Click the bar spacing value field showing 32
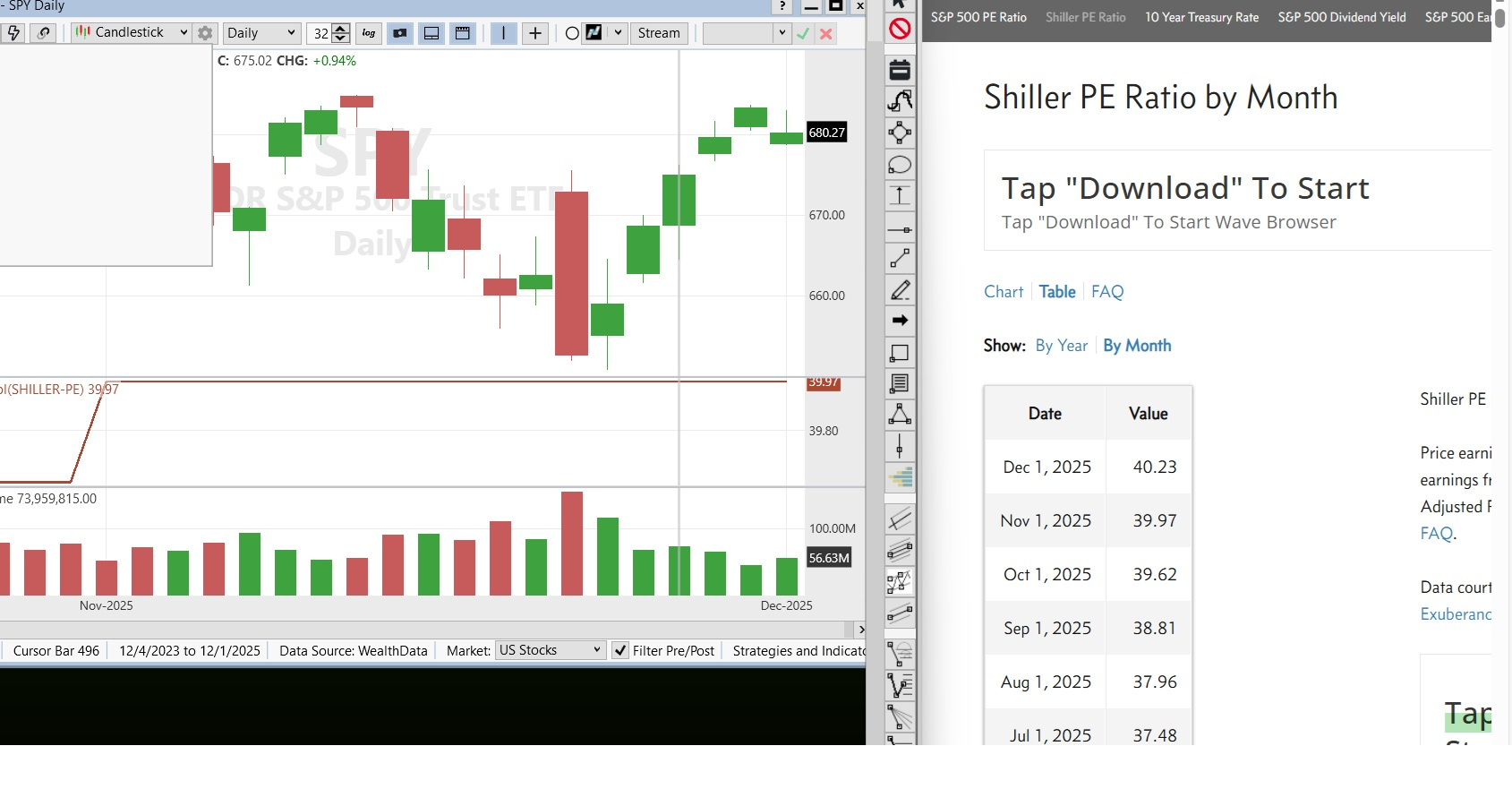This screenshot has height=806, width=1512. coord(320,33)
